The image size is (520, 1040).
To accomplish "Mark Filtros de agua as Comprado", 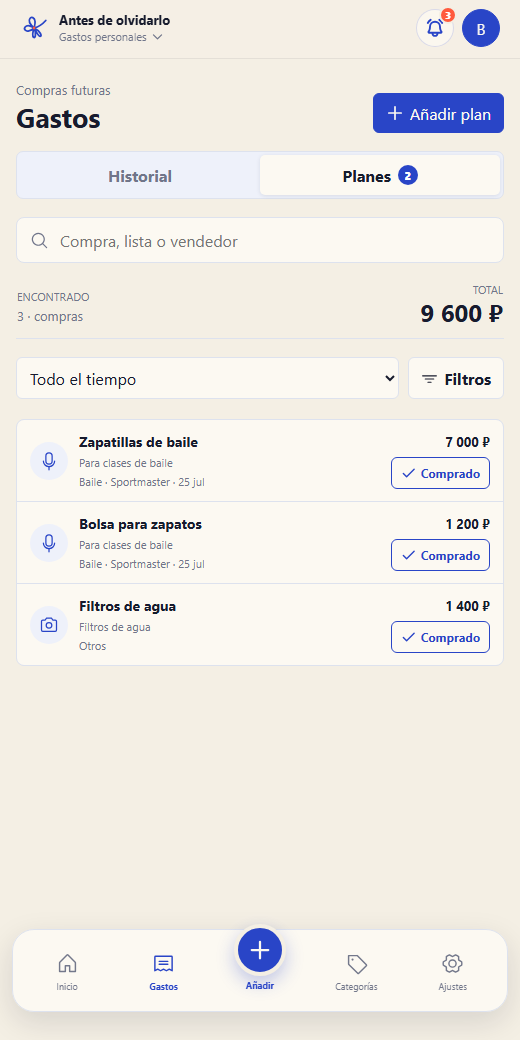I will 440,637.
